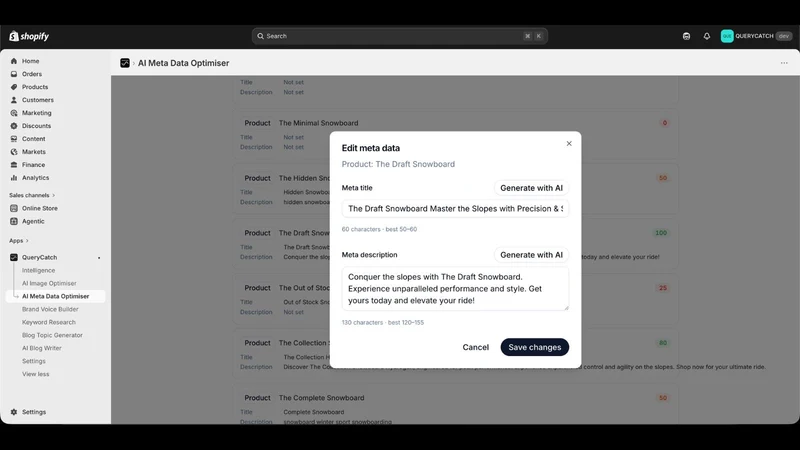Click score badge 80 for The Collection
Screen dimensions: 800x450
coord(662,343)
